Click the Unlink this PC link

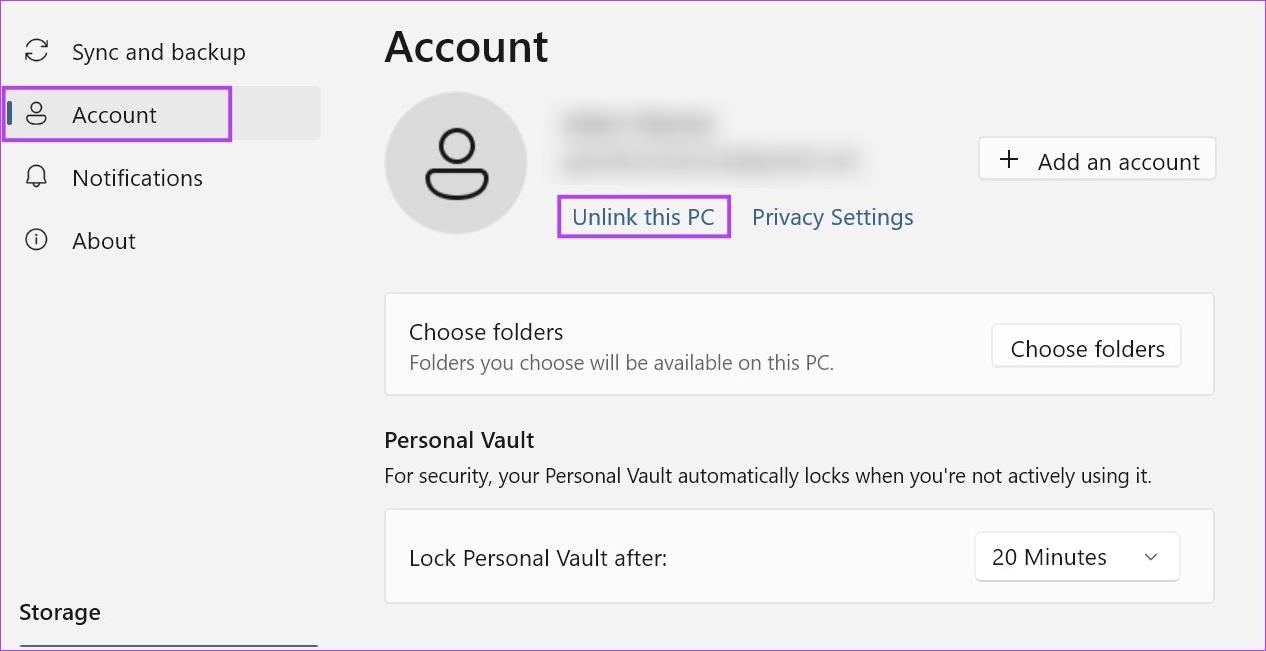pos(644,216)
